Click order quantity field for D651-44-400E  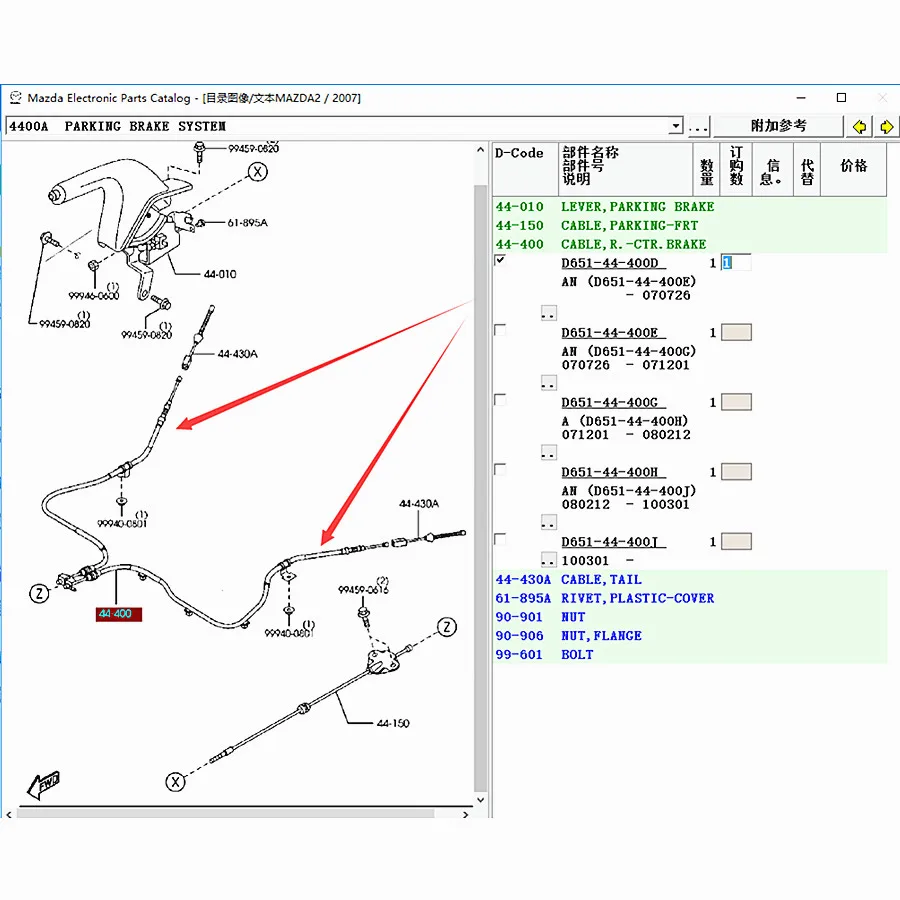[736, 332]
